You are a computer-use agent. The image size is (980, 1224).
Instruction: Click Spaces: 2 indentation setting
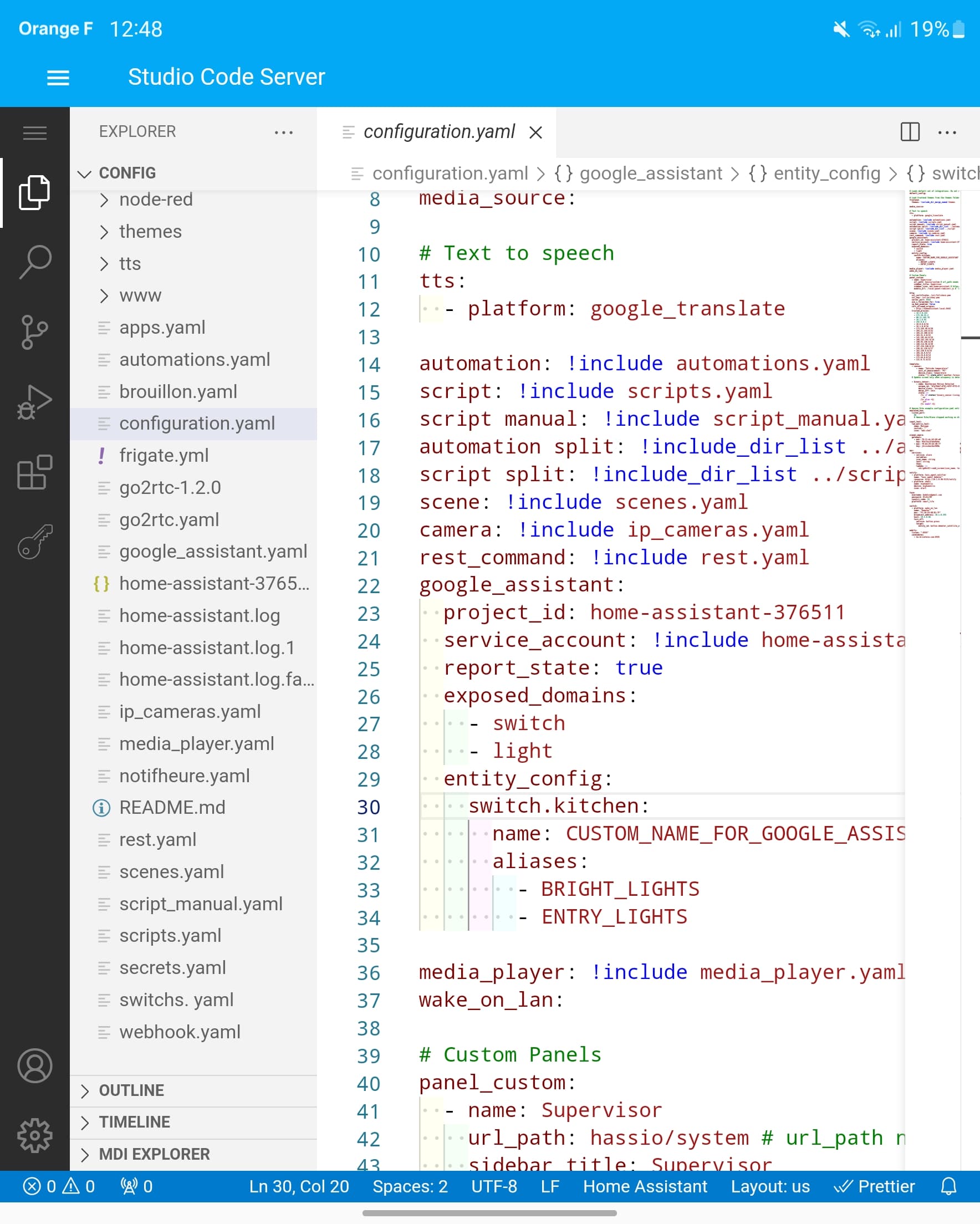(410, 1186)
